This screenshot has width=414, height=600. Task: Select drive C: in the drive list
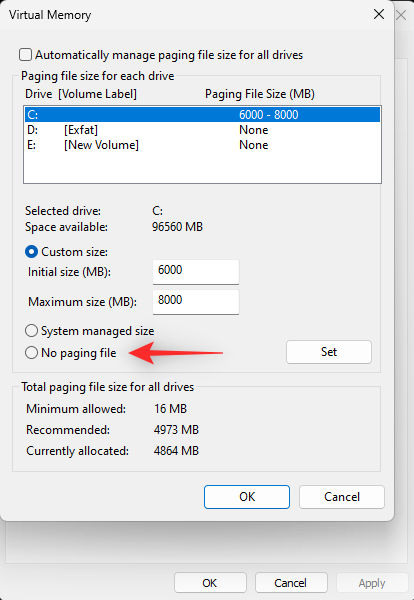202,114
